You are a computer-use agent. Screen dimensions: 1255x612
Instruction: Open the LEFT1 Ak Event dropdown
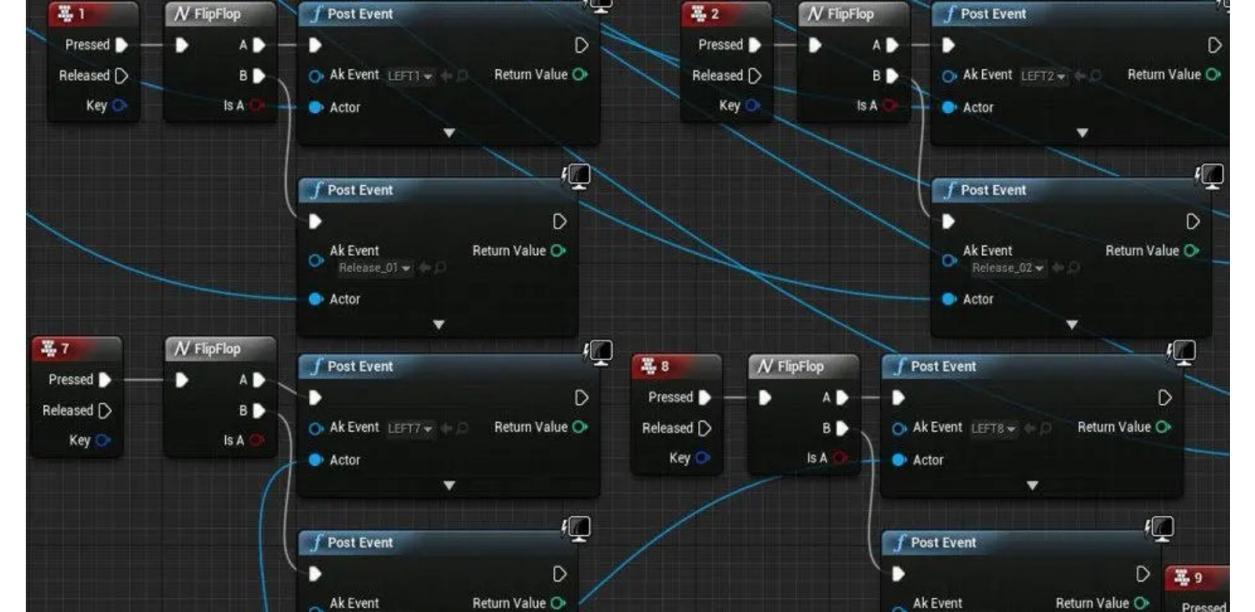[x=410, y=76]
